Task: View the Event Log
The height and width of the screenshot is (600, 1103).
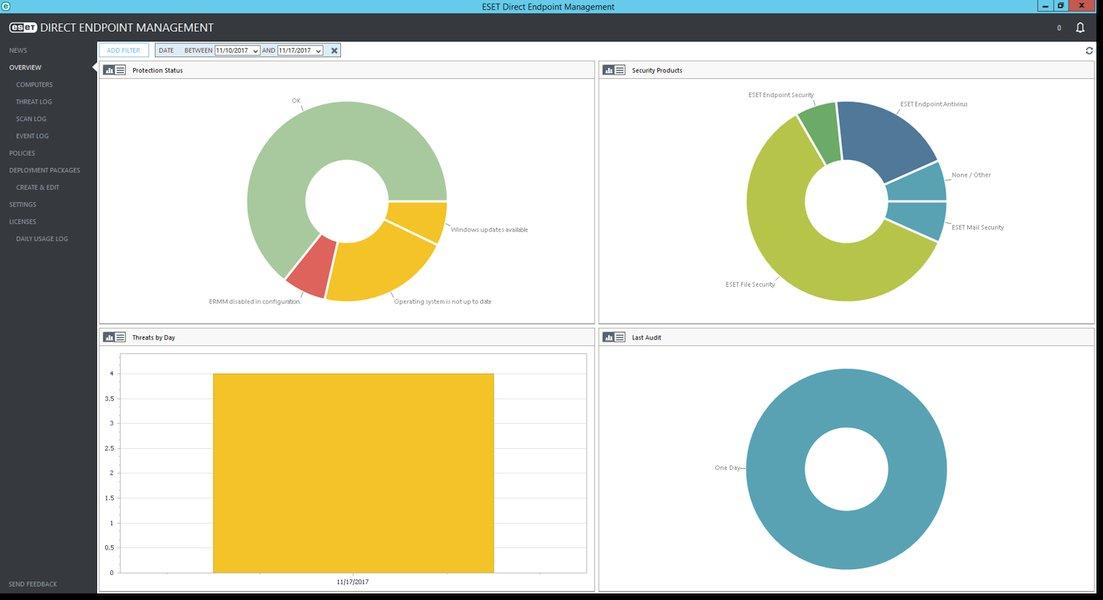Action: tap(32, 136)
